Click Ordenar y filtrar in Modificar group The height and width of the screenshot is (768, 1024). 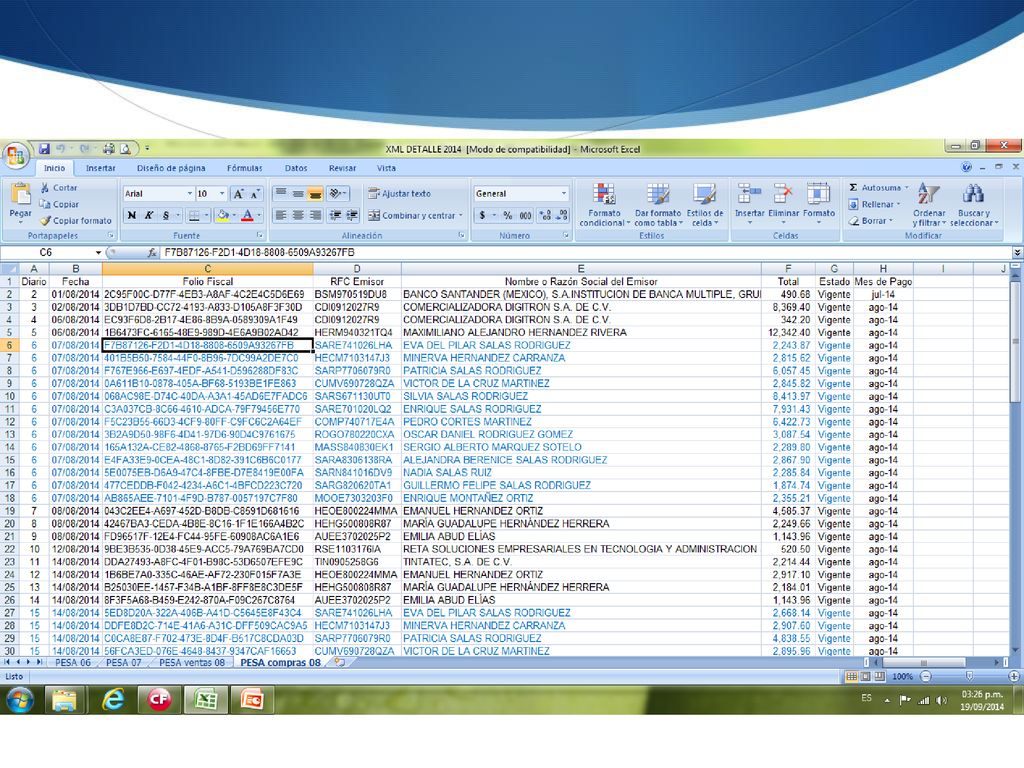[929, 205]
